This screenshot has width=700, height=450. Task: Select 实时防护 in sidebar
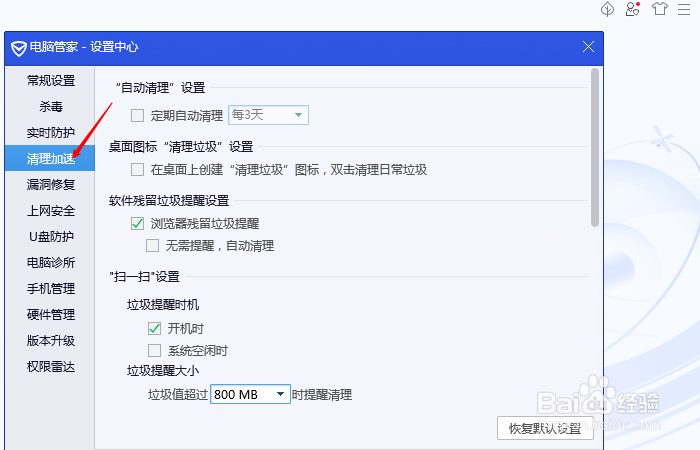click(51, 133)
